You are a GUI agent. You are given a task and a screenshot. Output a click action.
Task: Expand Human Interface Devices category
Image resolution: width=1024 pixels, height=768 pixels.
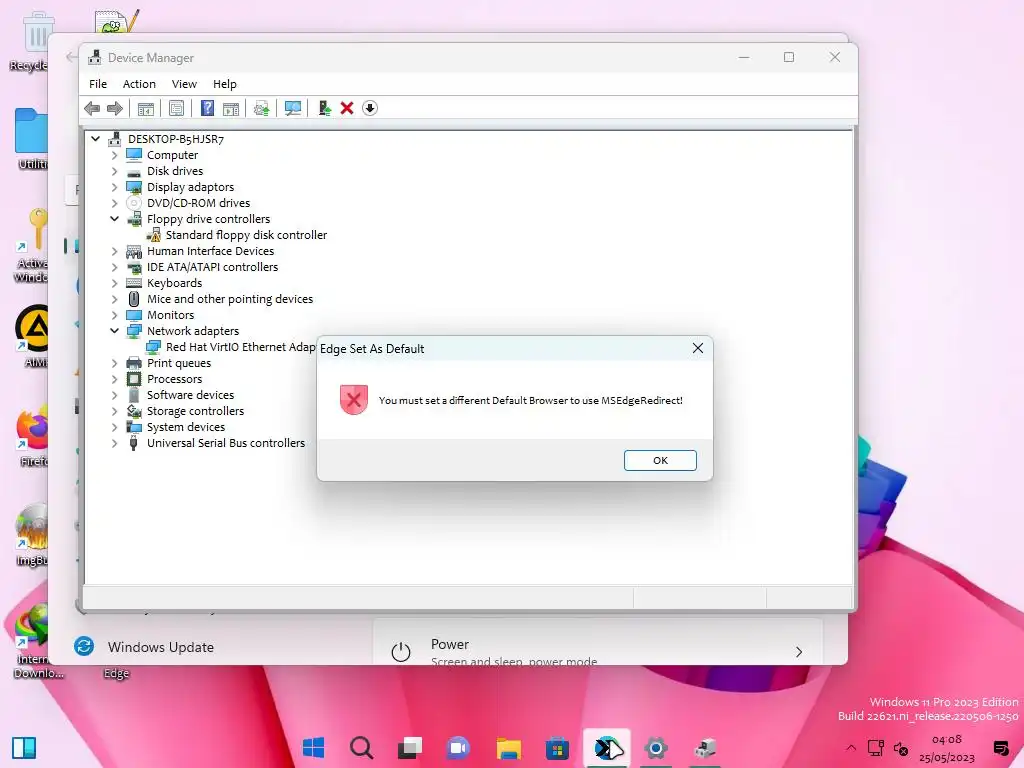coord(115,251)
